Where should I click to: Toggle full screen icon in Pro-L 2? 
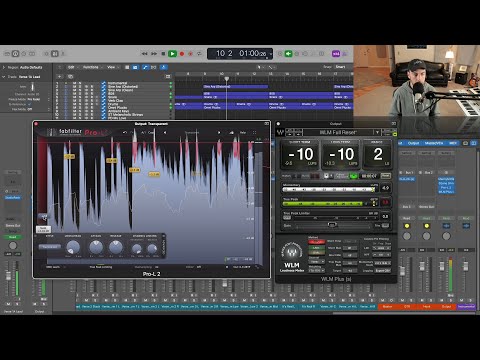pyautogui.click(x=254, y=132)
